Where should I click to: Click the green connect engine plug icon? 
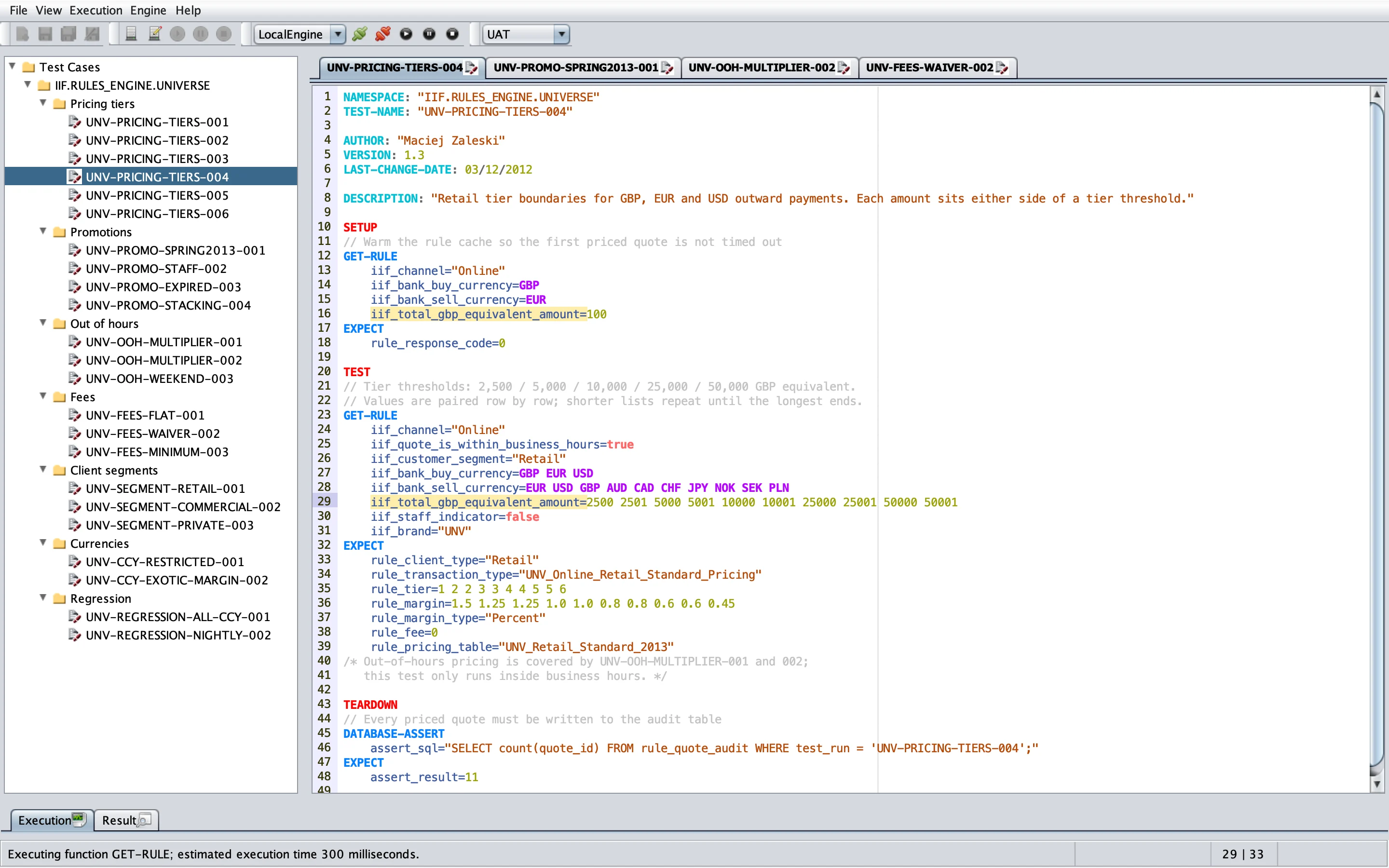[x=360, y=34]
